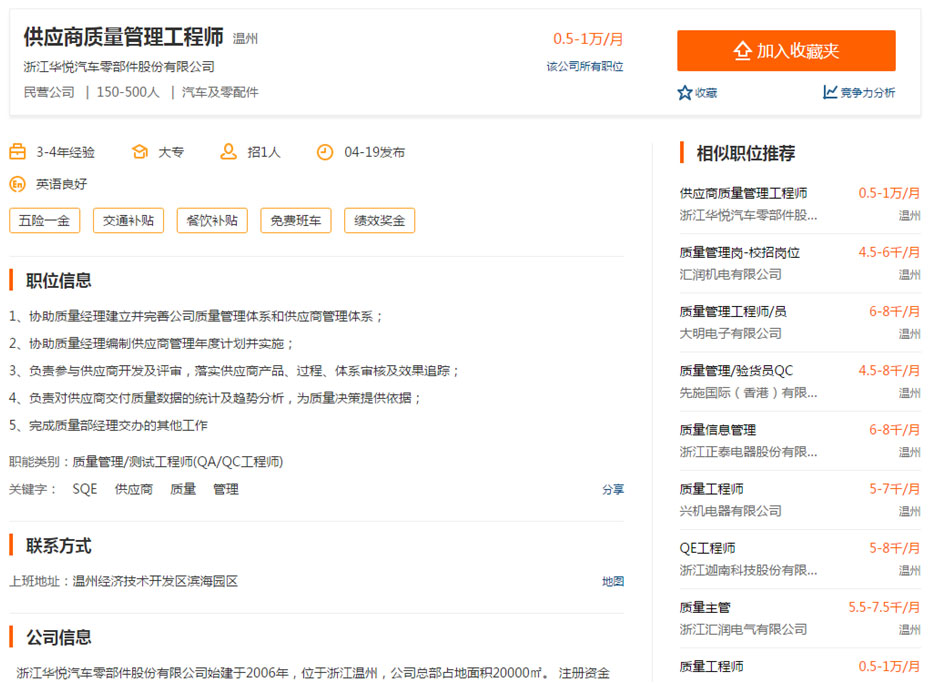936x684 pixels.
Task: Click the person icon beside 招1人
Action: pyautogui.click(x=228, y=152)
